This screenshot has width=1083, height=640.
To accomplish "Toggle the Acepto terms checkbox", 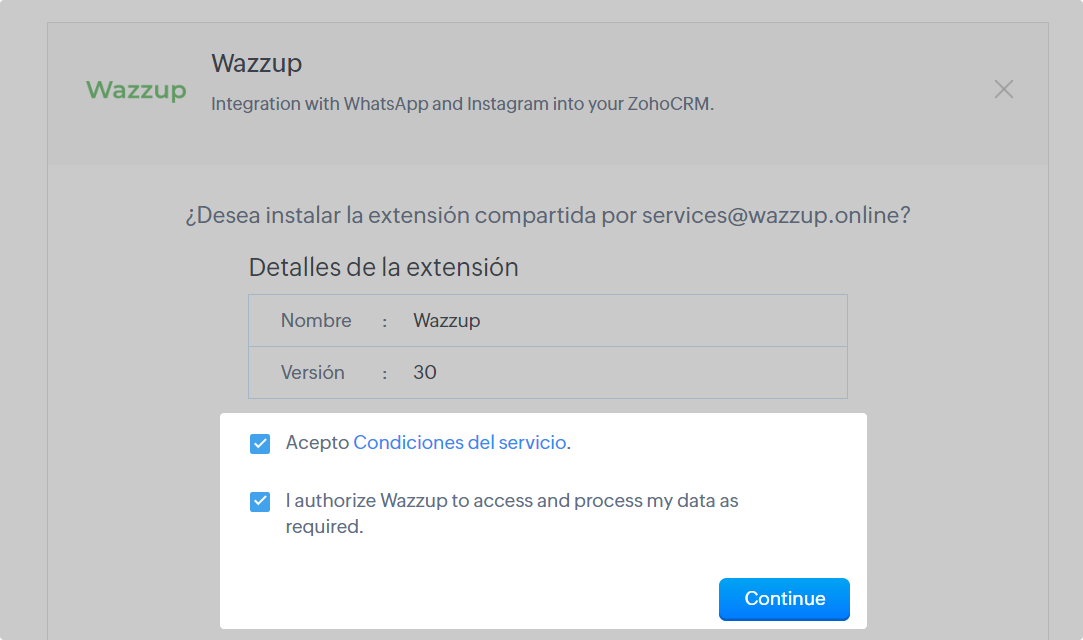I will [x=260, y=443].
